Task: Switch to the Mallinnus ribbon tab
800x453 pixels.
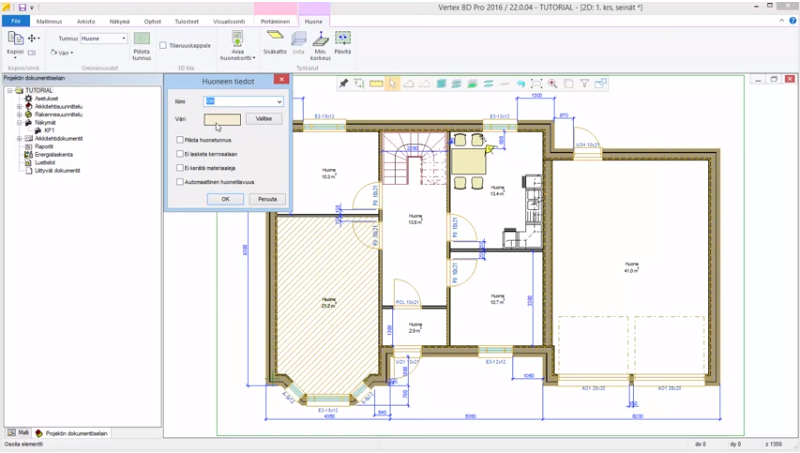Action: (48, 20)
